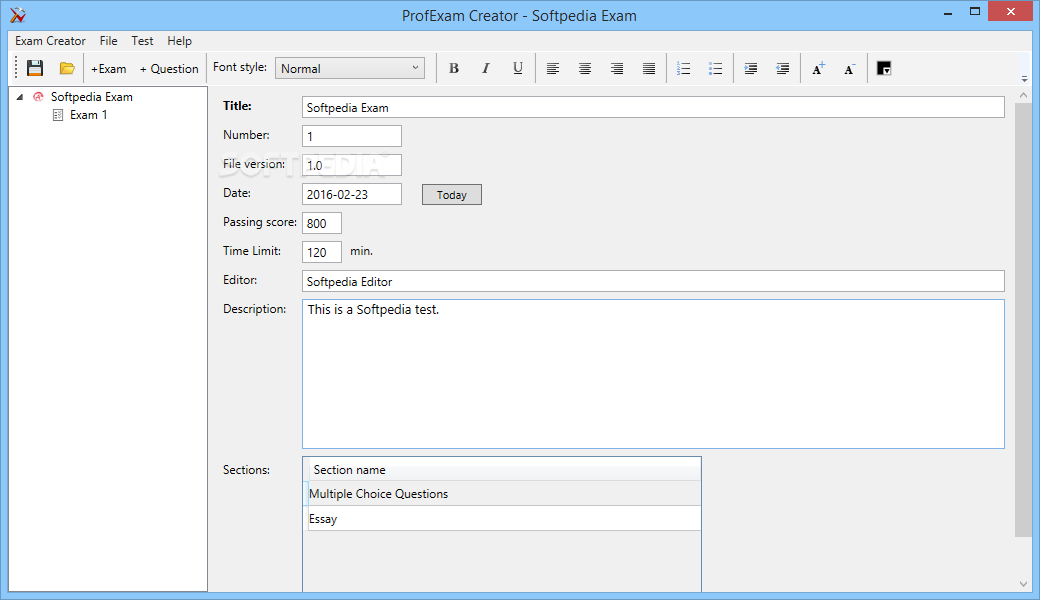
Task: Click the Today button
Action: point(452,195)
